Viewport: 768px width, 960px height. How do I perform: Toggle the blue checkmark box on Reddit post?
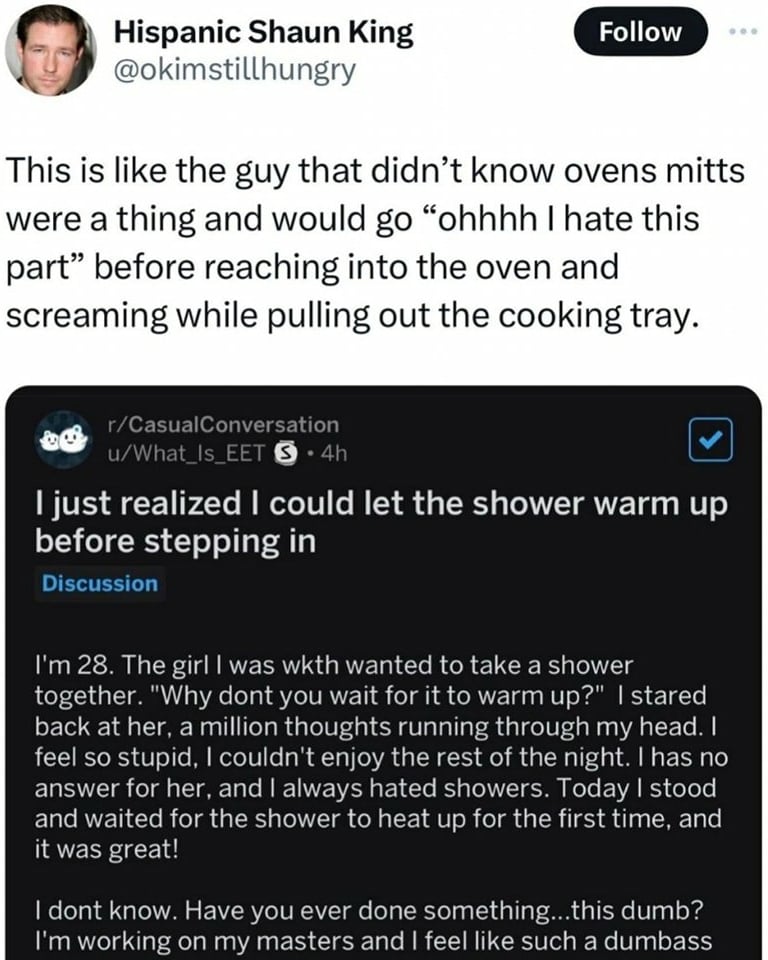(x=712, y=440)
